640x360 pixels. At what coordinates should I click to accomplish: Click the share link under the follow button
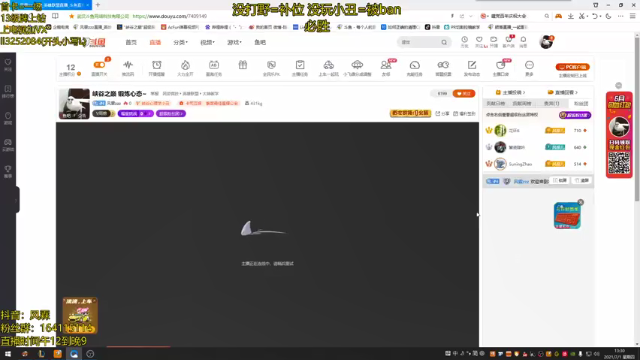[442, 114]
